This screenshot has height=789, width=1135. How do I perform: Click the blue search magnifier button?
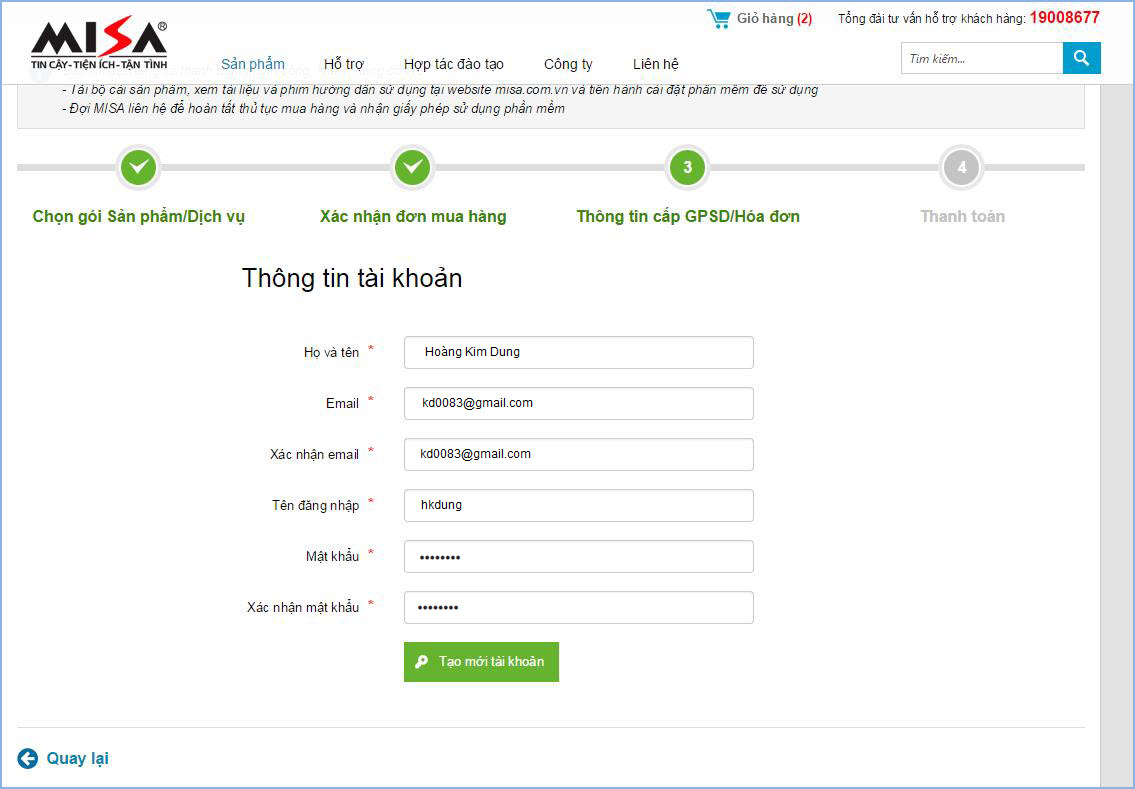click(x=1081, y=58)
